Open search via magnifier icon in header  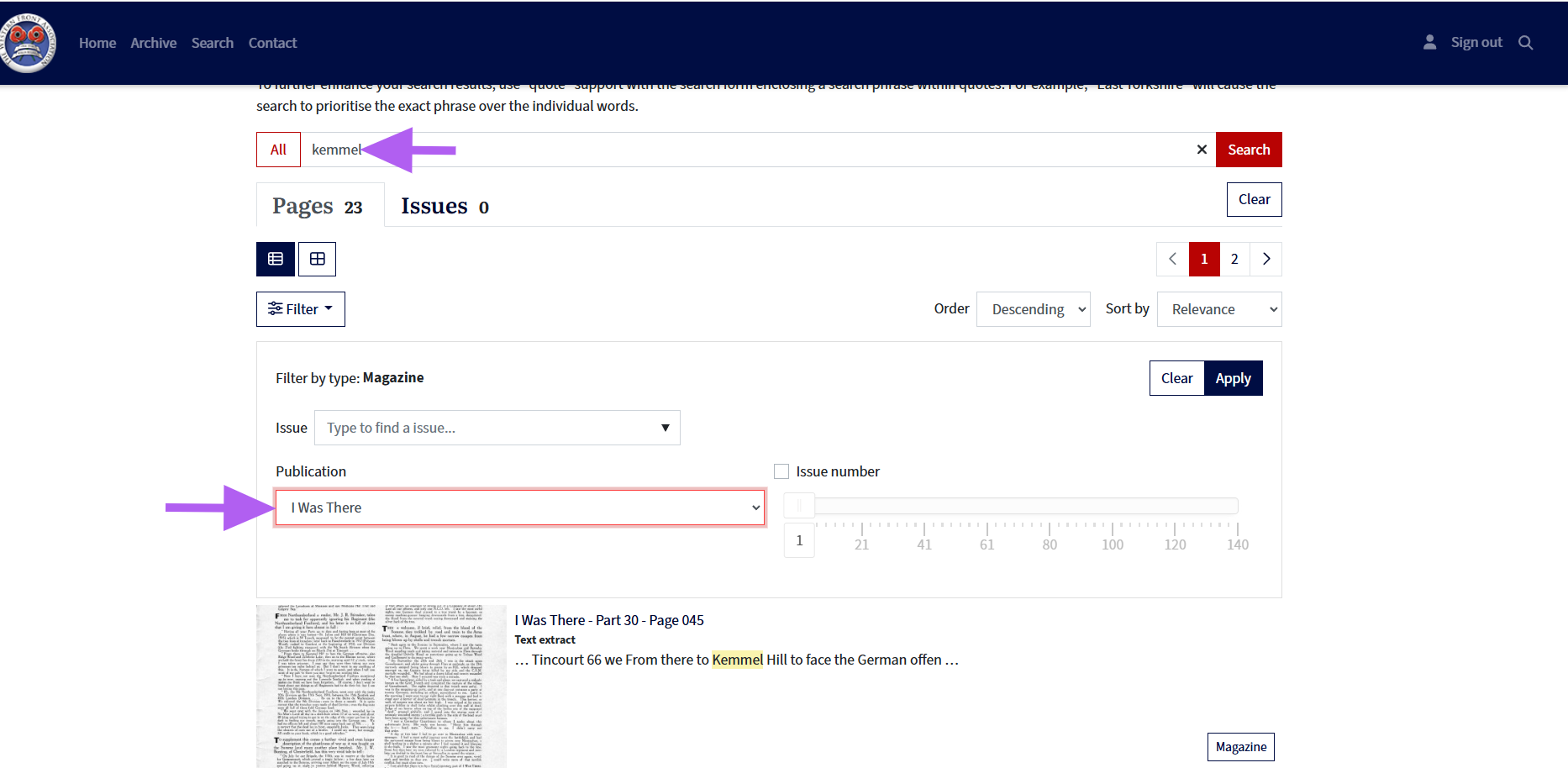(x=1525, y=43)
